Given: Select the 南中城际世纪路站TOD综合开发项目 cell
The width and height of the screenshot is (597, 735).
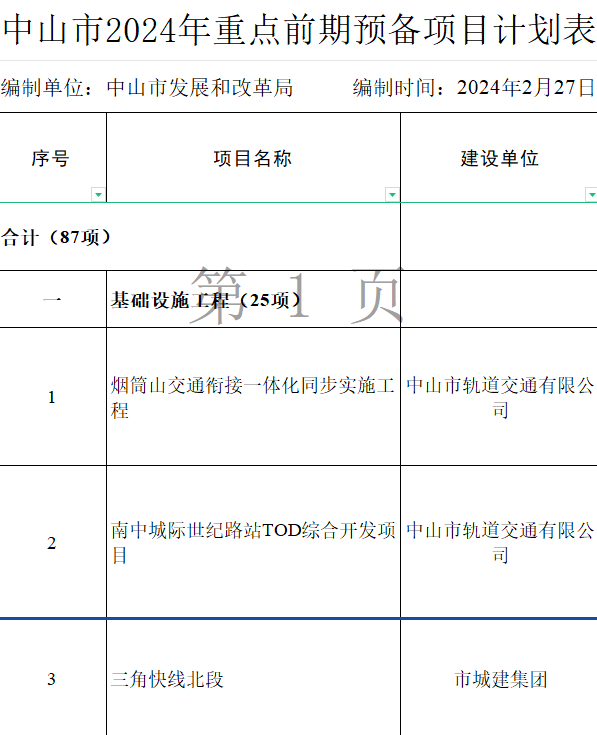Looking at the screenshot, I should 254,542.
